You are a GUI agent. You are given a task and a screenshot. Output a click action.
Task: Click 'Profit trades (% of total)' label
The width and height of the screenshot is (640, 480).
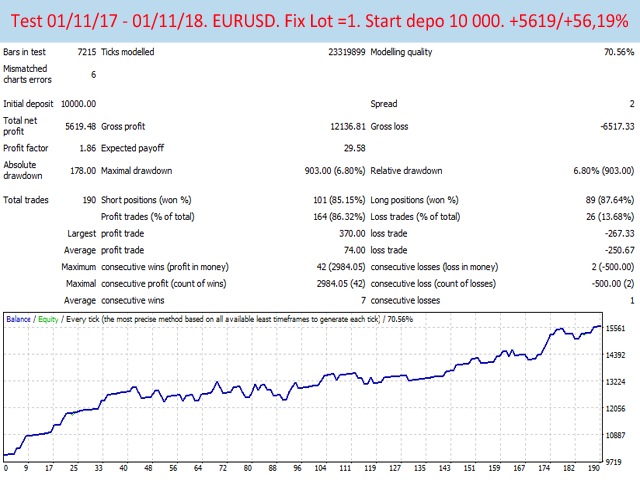(148, 217)
